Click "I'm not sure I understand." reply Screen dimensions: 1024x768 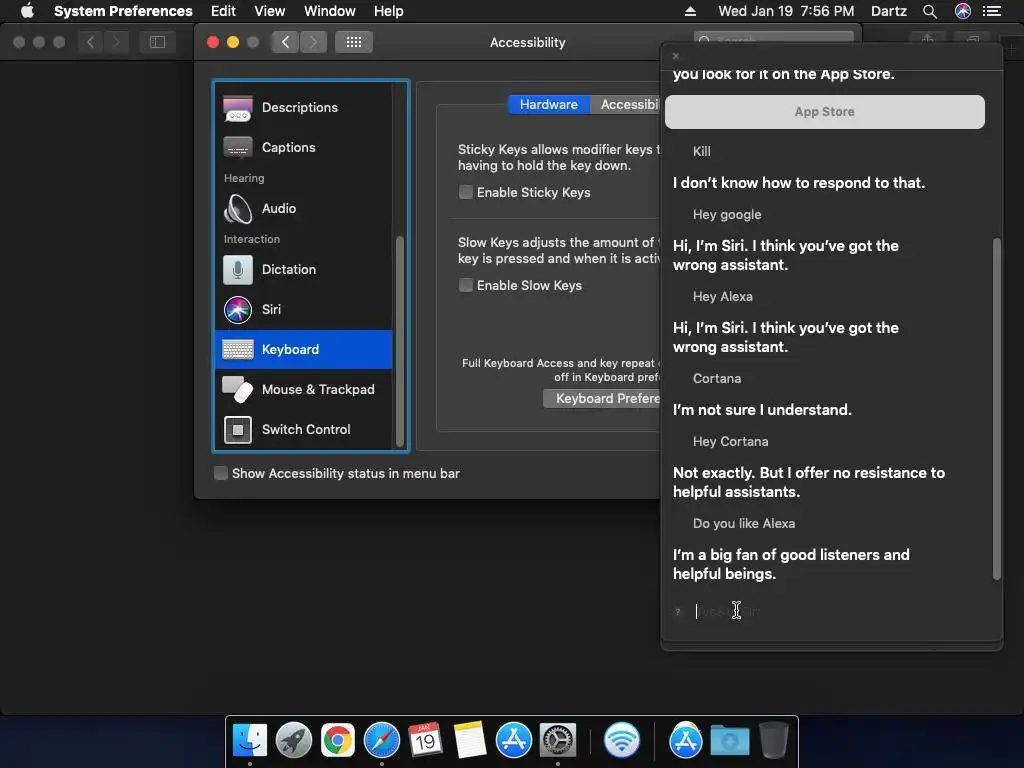tap(762, 410)
